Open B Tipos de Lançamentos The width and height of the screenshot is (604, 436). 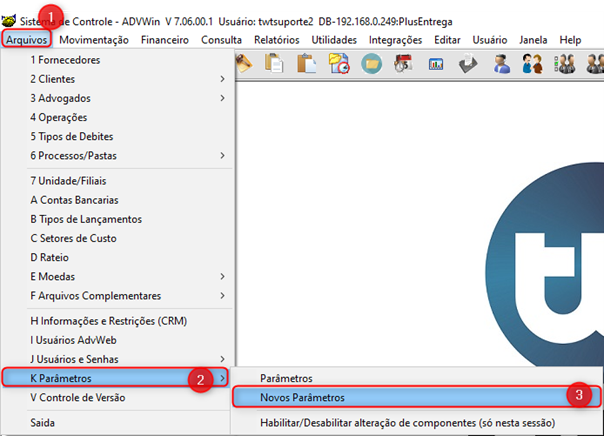[117, 219]
